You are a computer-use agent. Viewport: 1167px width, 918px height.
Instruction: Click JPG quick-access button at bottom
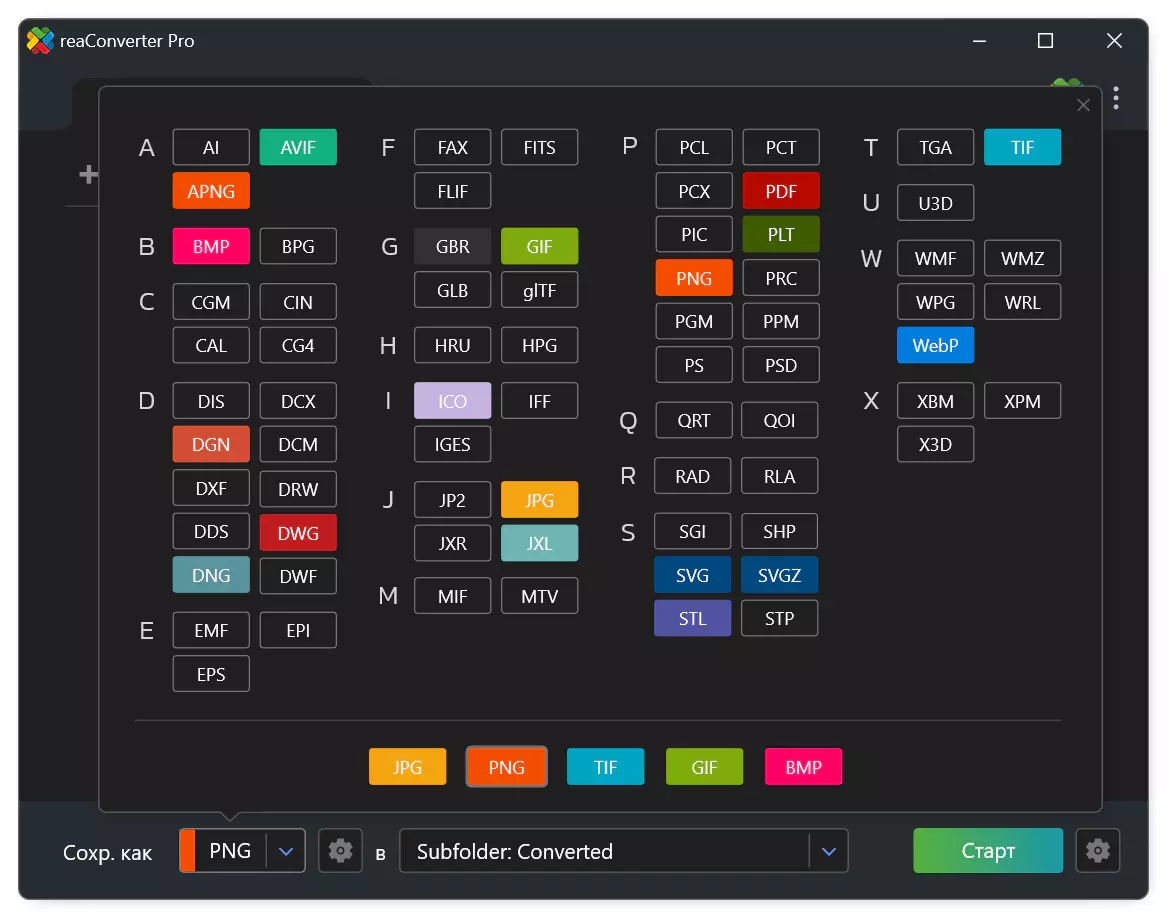(407, 767)
